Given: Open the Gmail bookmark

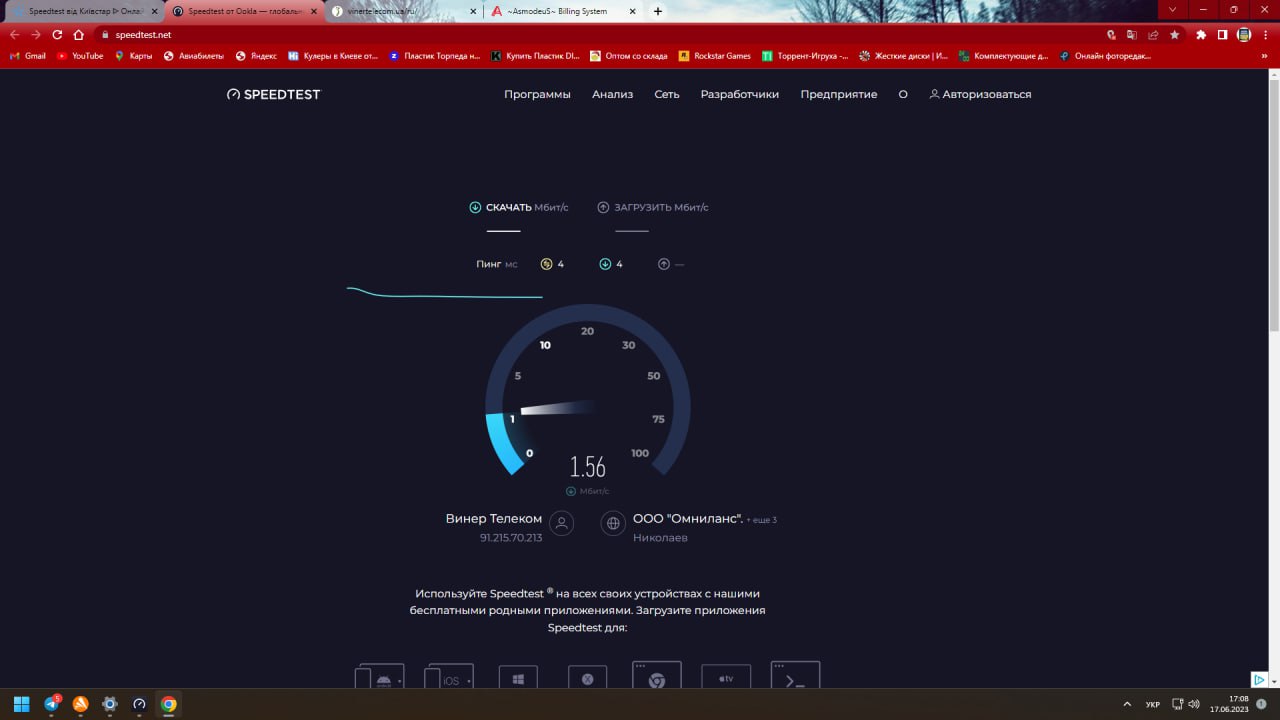Looking at the screenshot, I should point(28,56).
